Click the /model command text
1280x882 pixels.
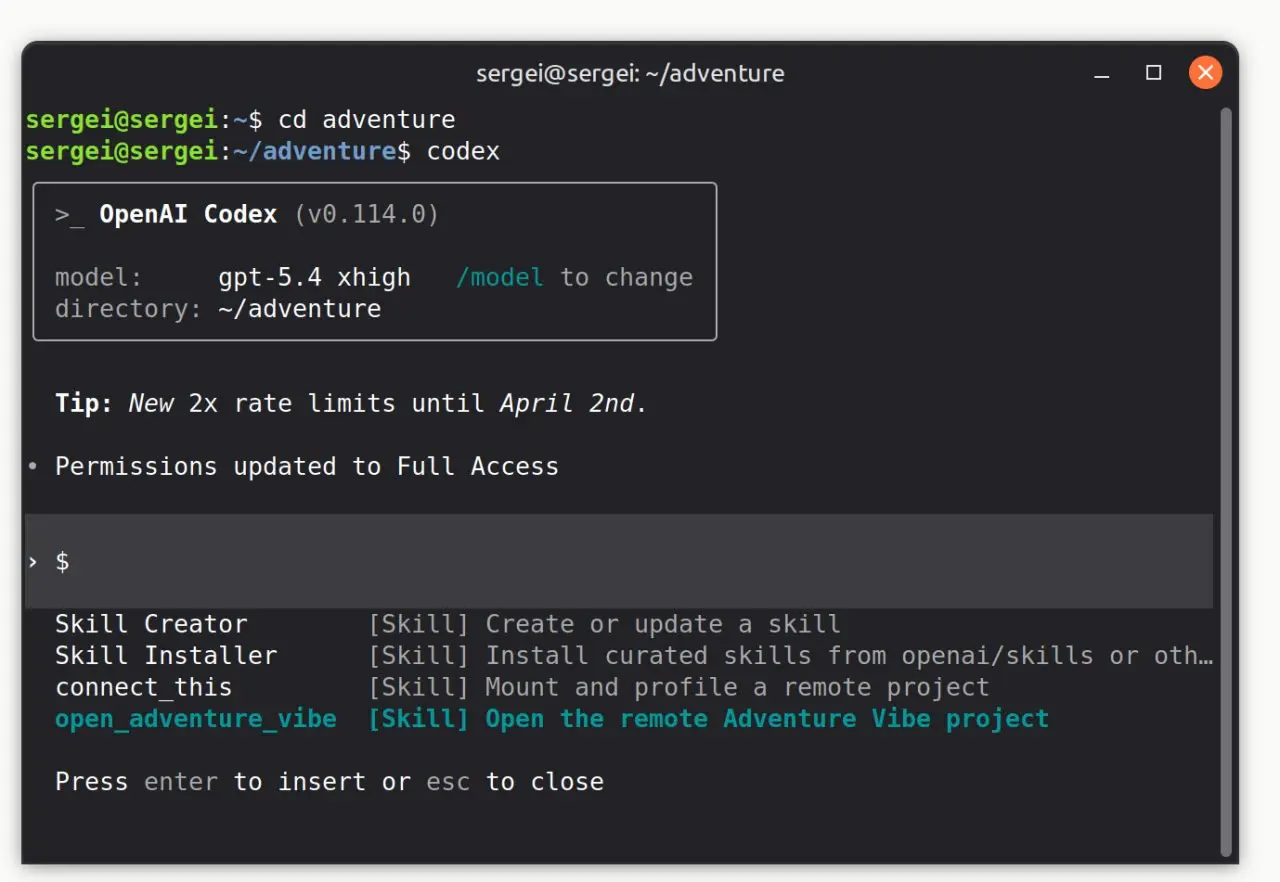pos(500,278)
